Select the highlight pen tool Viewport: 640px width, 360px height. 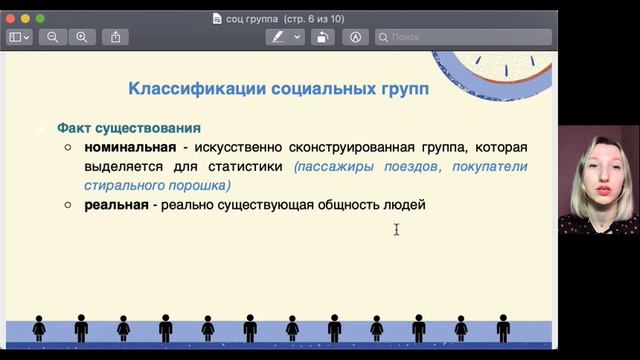coord(278,37)
